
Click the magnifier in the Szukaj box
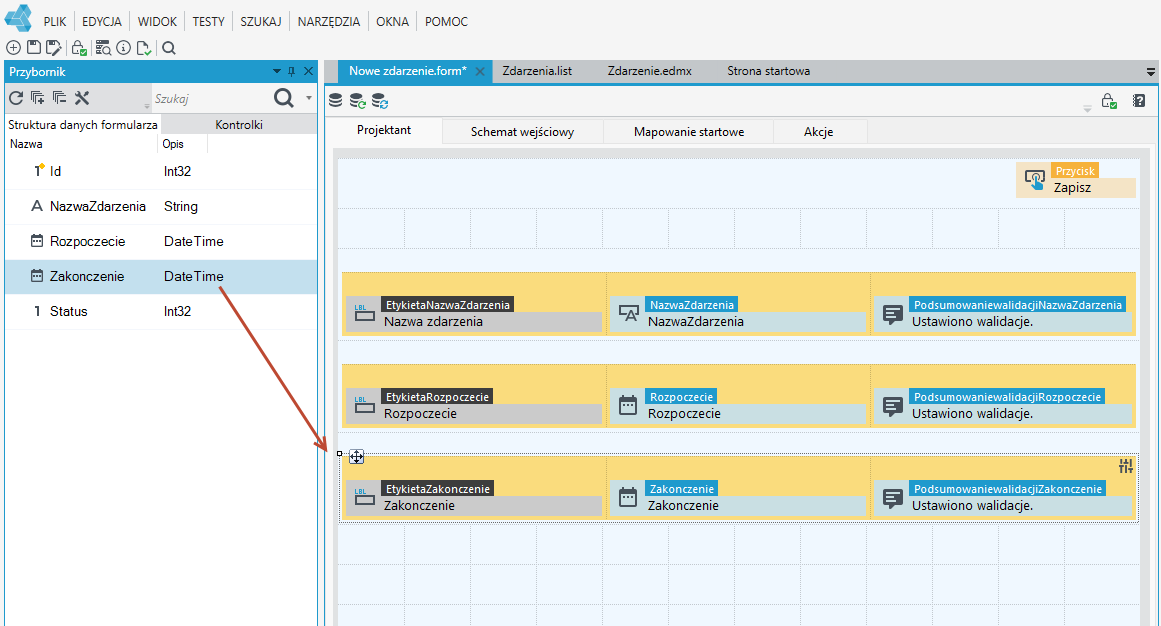click(x=284, y=98)
